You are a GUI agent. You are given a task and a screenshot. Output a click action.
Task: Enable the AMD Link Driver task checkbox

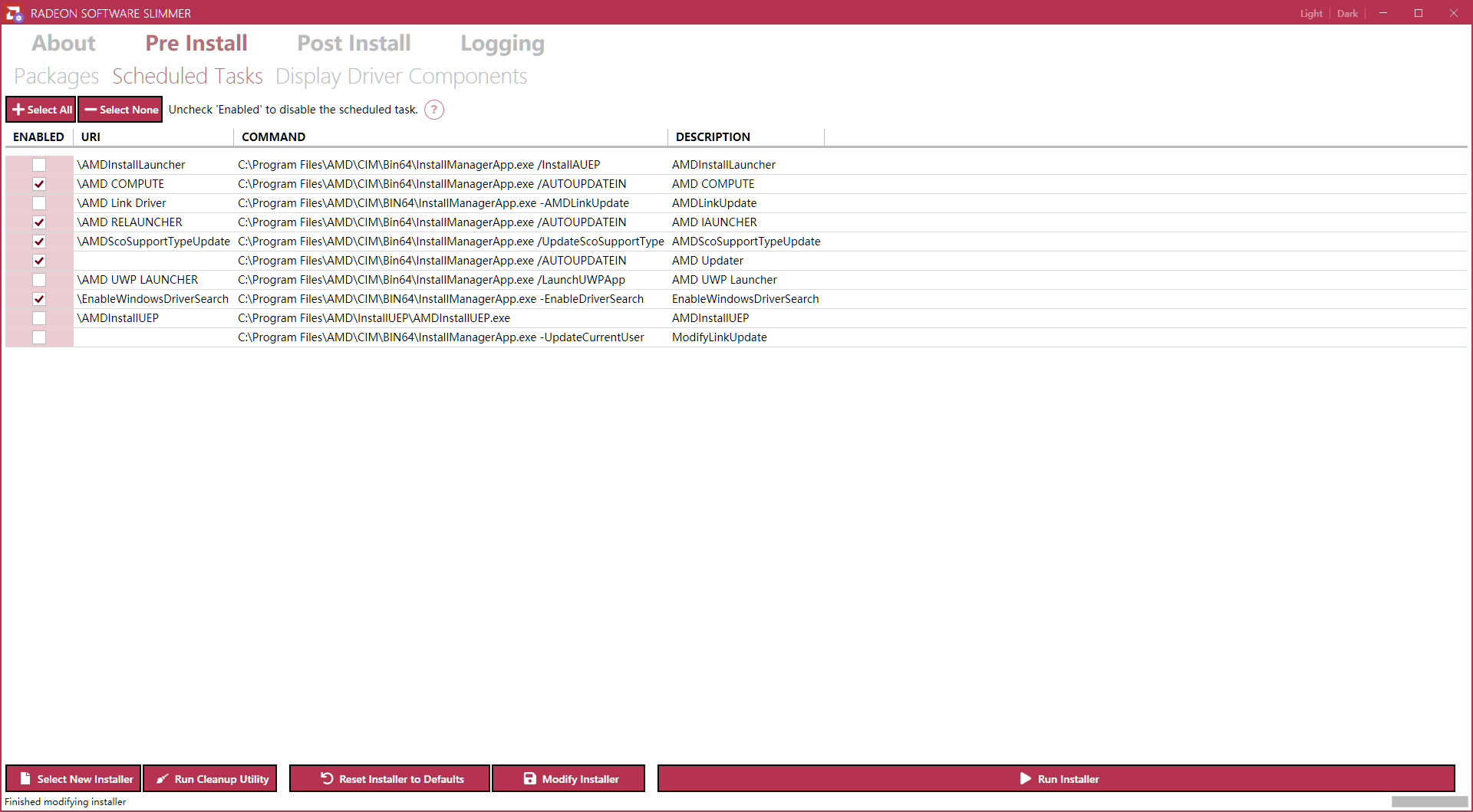point(39,203)
